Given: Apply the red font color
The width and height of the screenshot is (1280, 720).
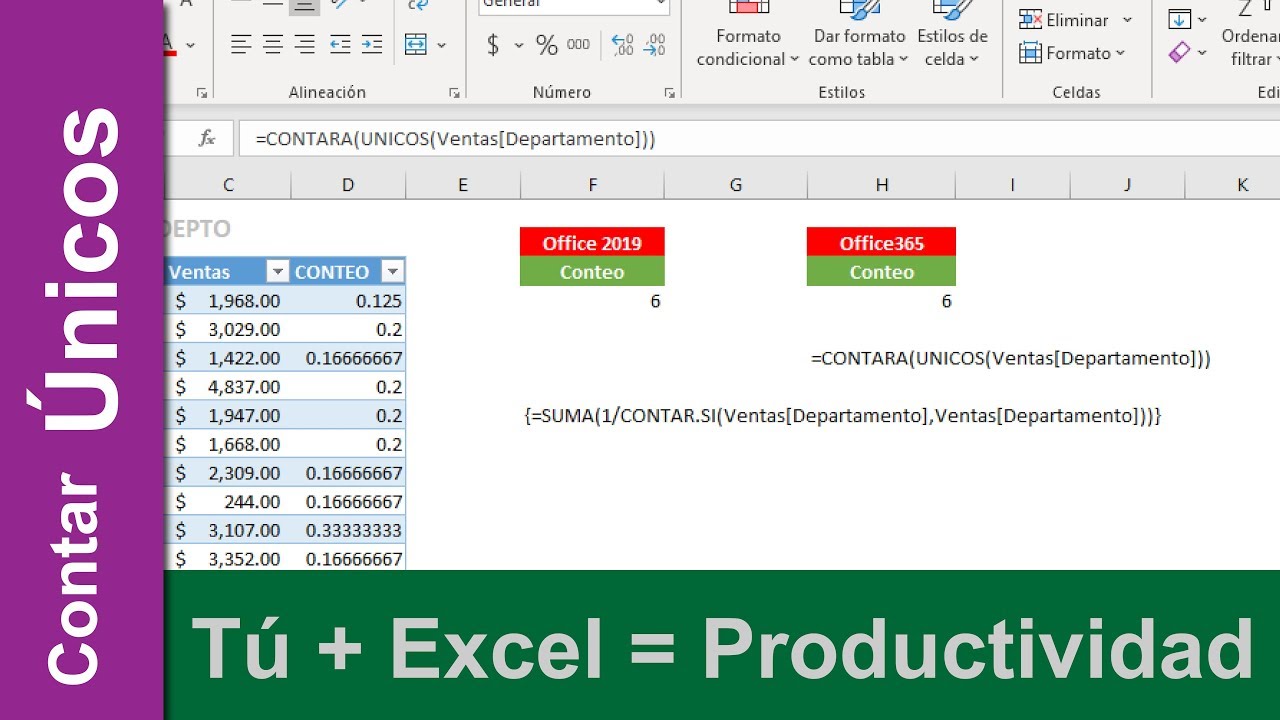Looking at the screenshot, I should [169, 45].
